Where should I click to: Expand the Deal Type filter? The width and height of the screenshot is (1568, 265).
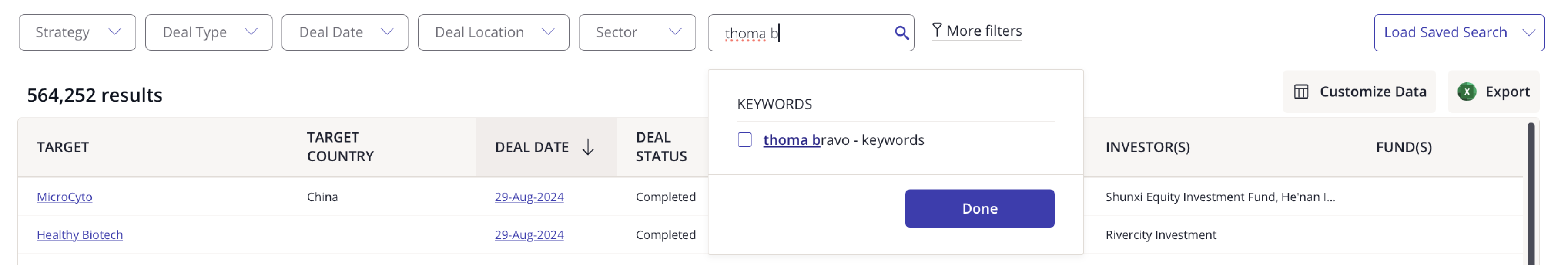[x=208, y=32]
